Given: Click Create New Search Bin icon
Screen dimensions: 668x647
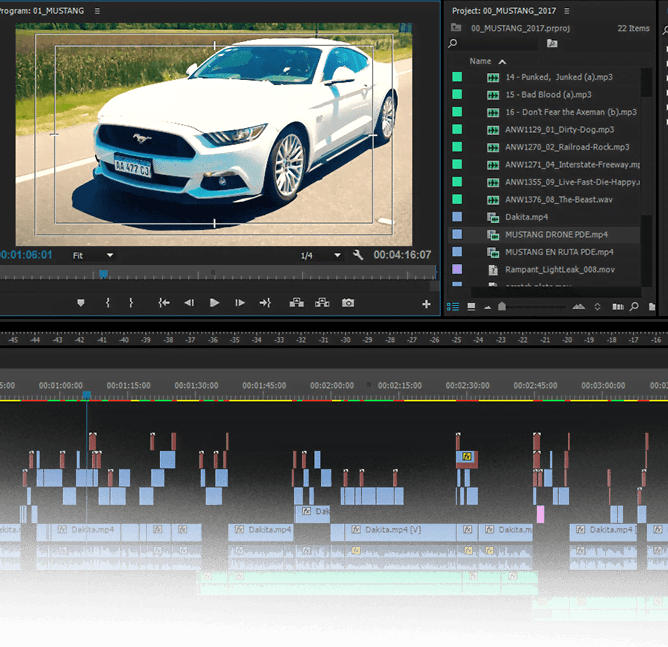Looking at the screenshot, I should click(x=552, y=43).
